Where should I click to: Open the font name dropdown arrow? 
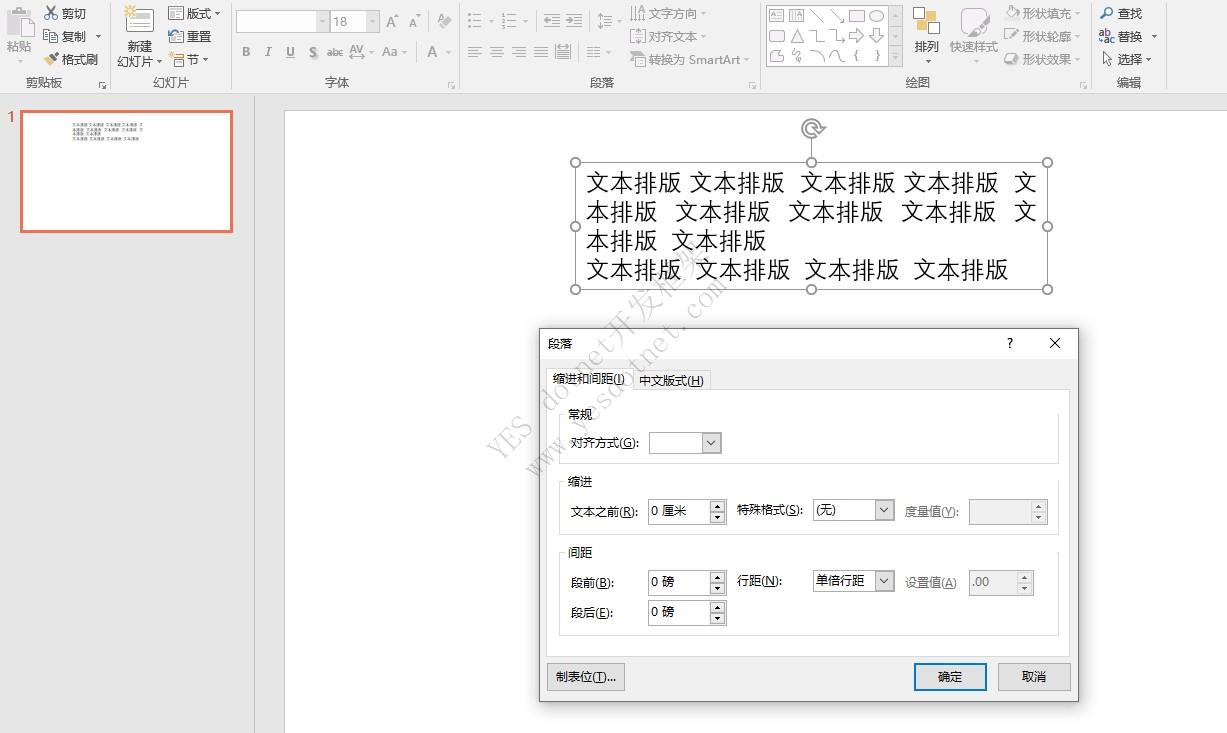(x=322, y=21)
